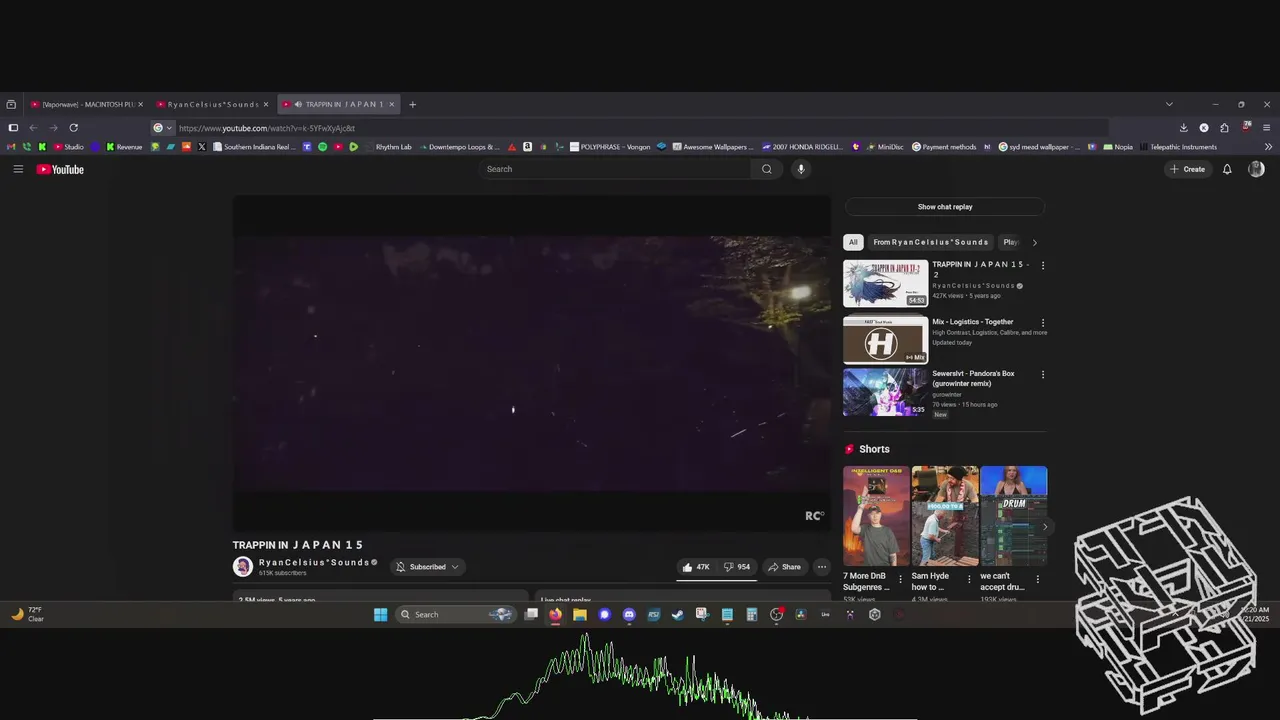Open more options for Sewerslvt Pandora's Box
Image resolution: width=1280 pixels, height=720 pixels.
(x=1043, y=375)
